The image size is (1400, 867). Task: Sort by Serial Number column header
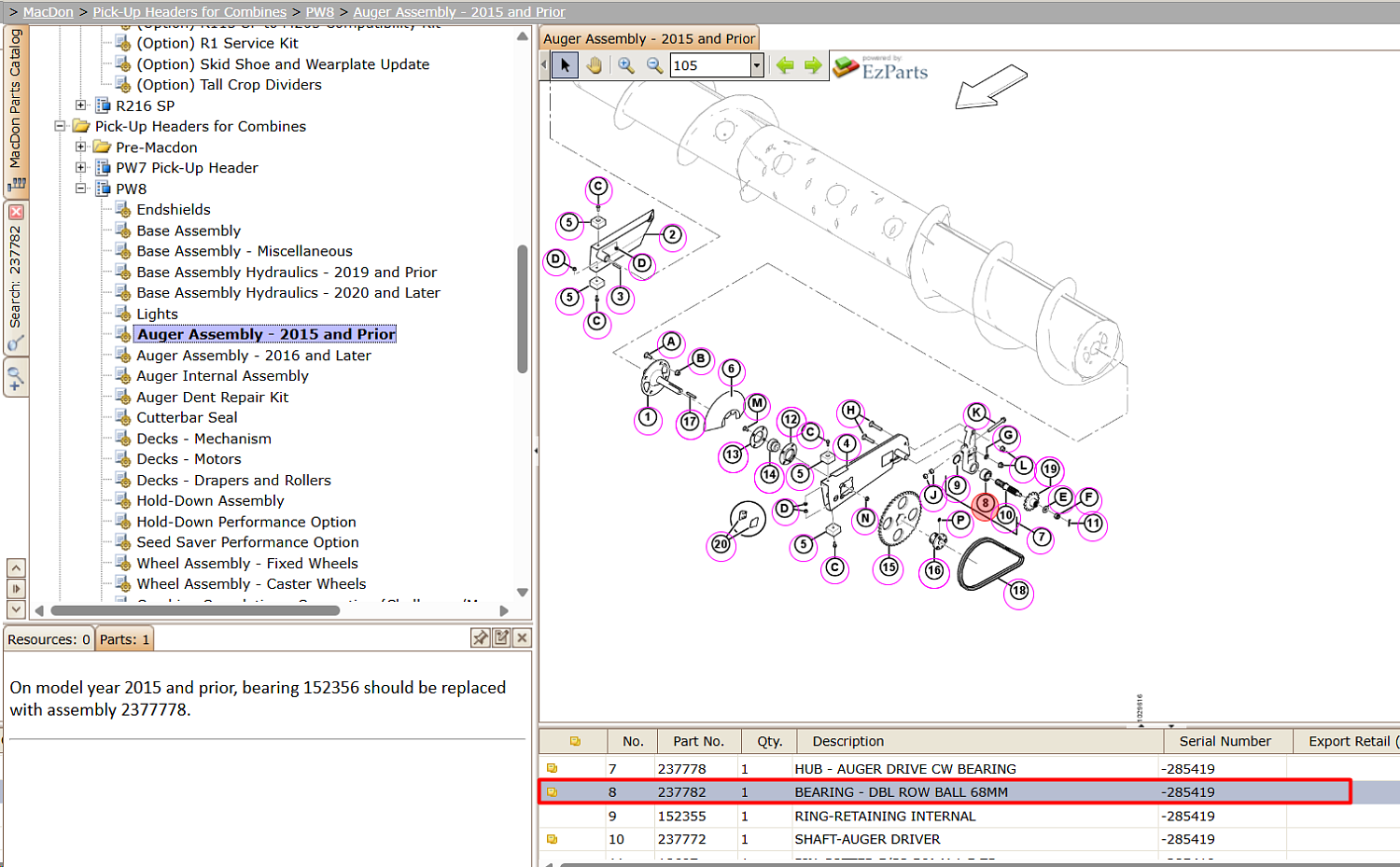[1227, 741]
